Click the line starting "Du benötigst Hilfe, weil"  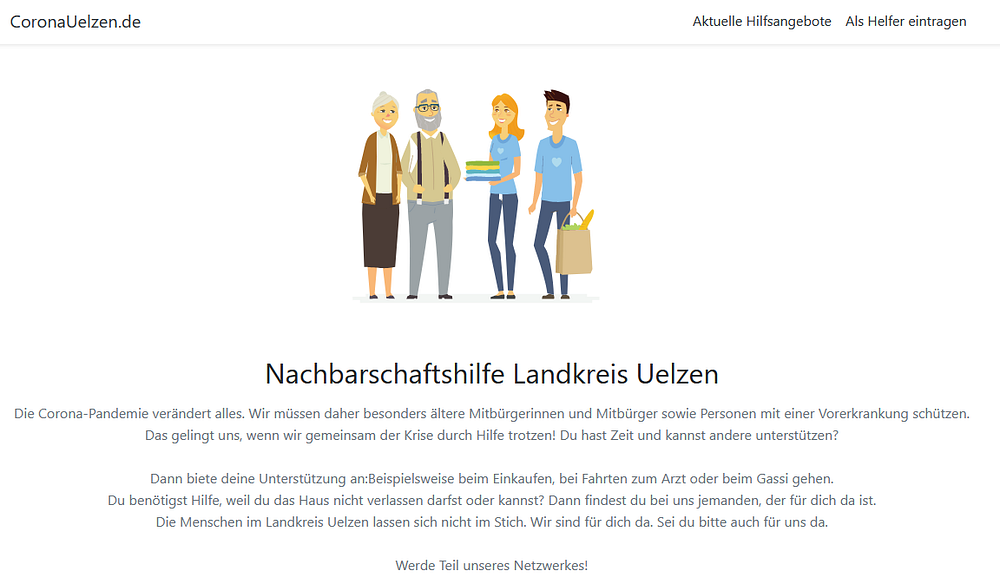tap(492, 500)
